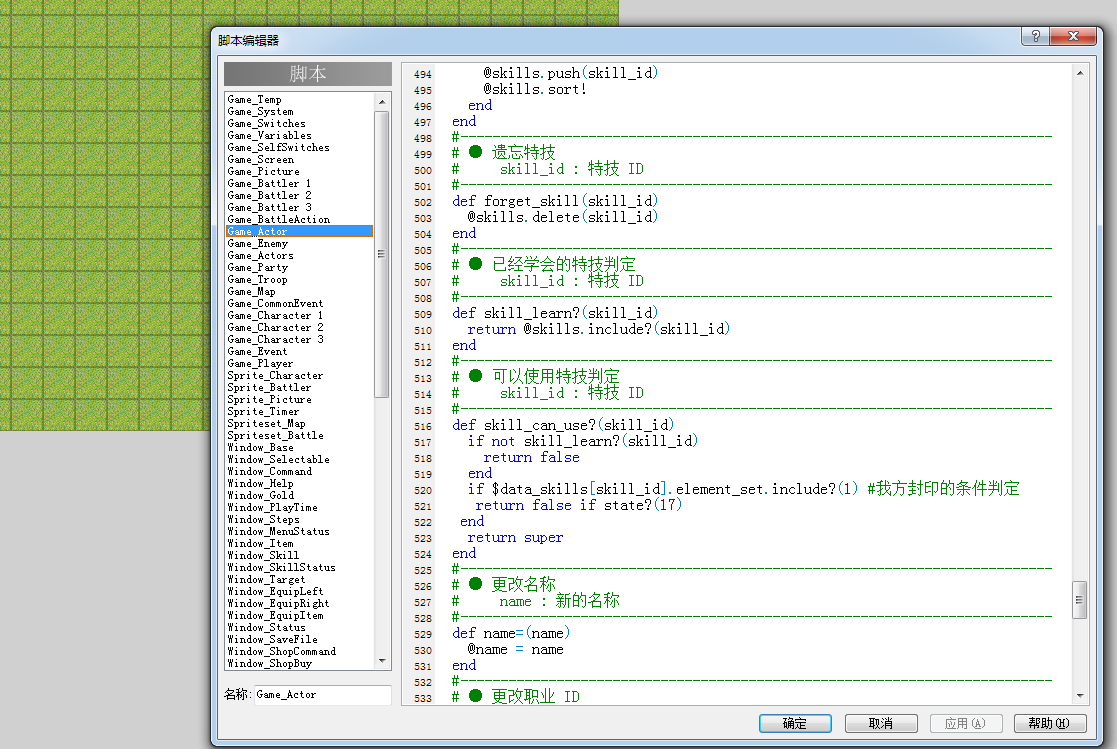Screen dimensions: 1117x749
Task: Select Window_PlayTime script
Action: (x=299, y=507)
